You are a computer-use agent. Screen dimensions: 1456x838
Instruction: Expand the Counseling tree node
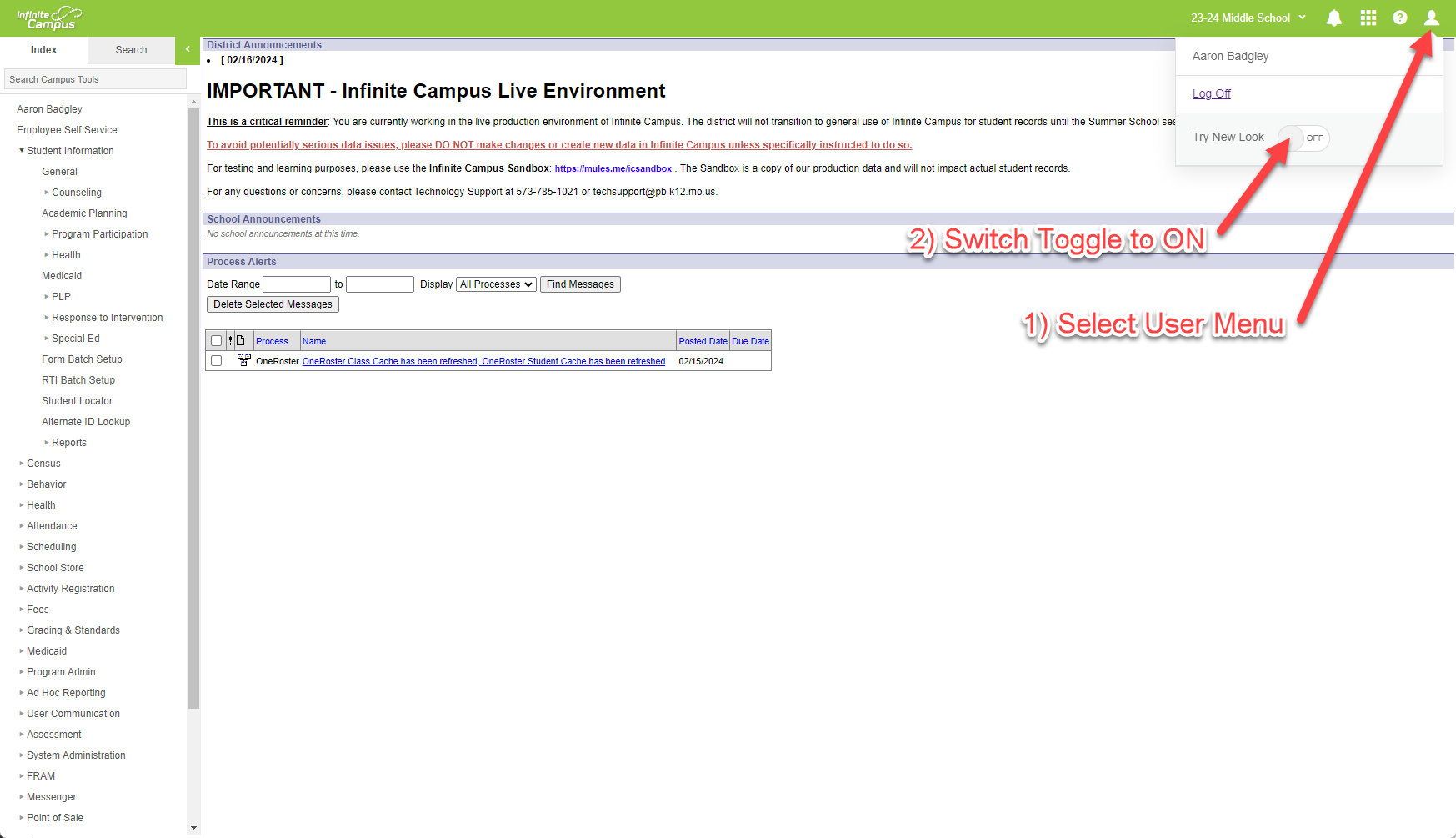tap(47, 193)
